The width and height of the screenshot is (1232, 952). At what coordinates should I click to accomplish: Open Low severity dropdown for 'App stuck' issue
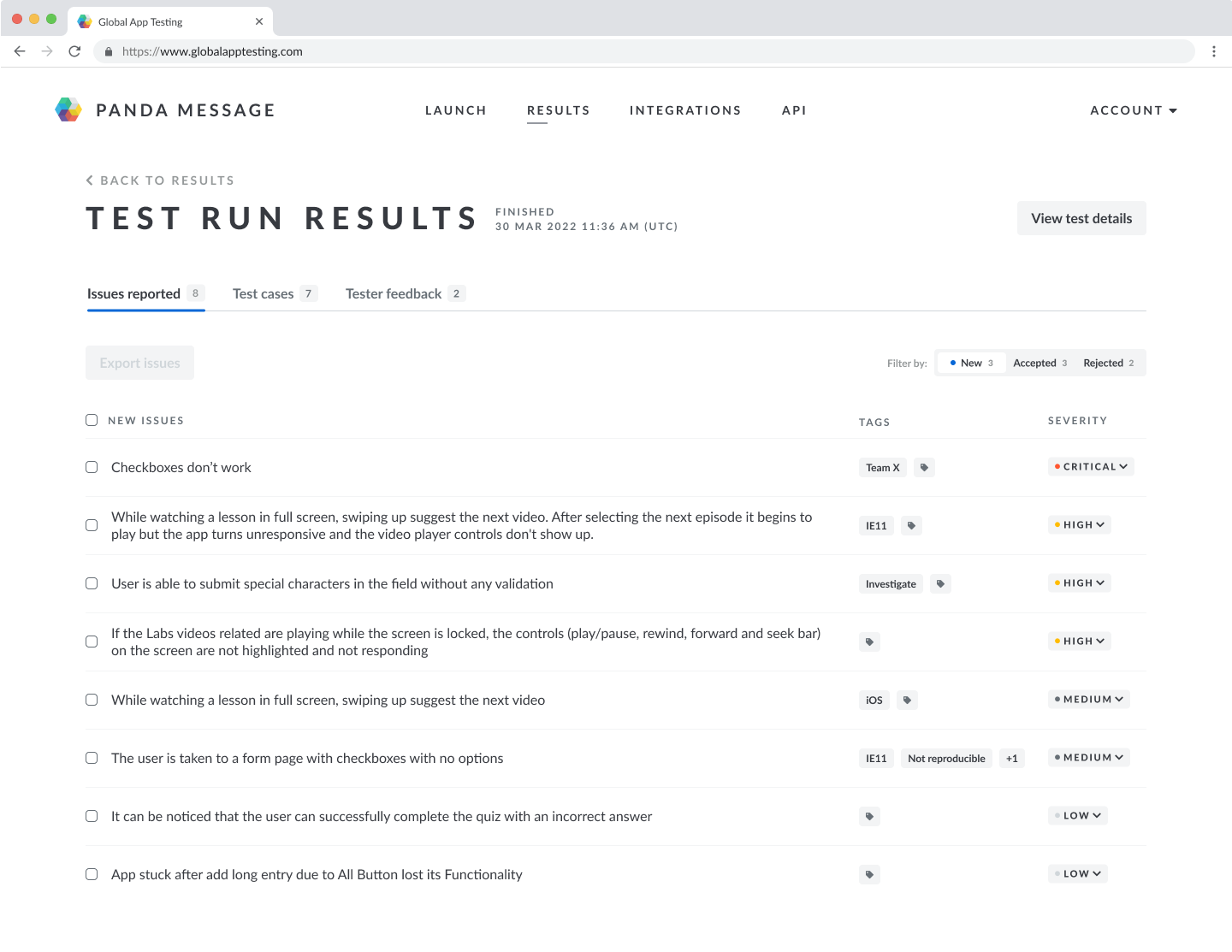[x=1078, y=873]
